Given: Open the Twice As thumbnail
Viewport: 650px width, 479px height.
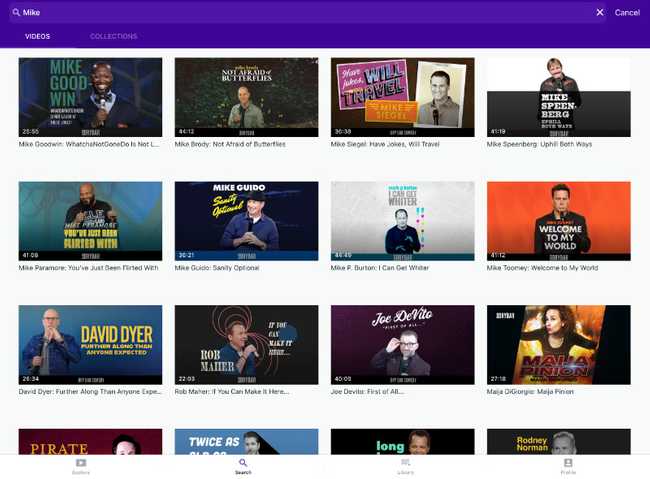Looking at the screenshot, I should (x=247, y=442).
